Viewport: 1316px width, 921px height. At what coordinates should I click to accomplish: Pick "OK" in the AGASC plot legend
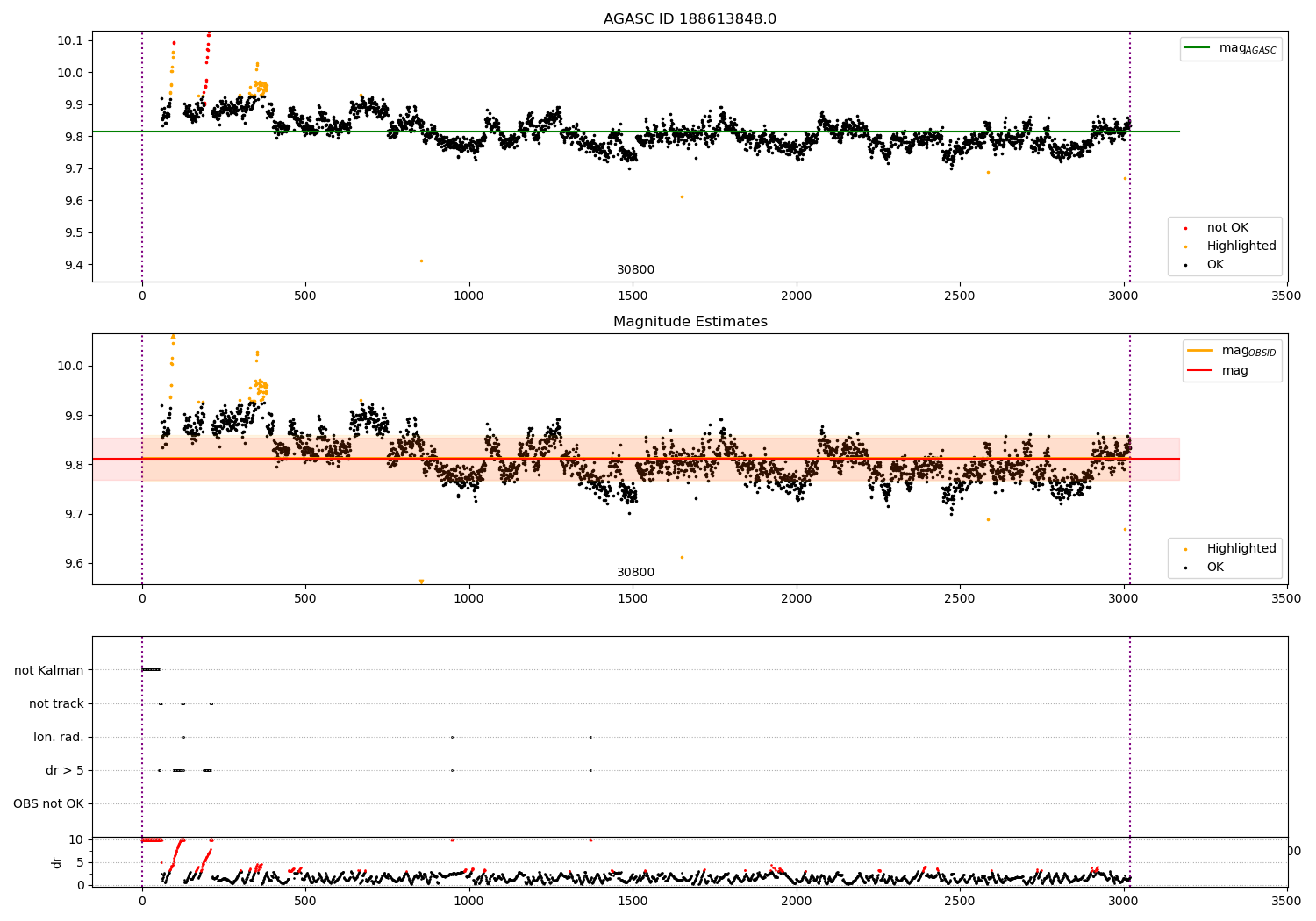pyautogui.click(x=1215, y=265)
